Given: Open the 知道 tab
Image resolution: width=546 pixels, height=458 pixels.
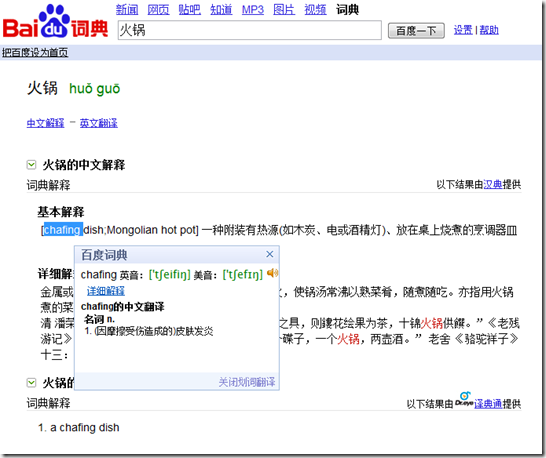Looking at the screenshot, I should tap(221, 10).
